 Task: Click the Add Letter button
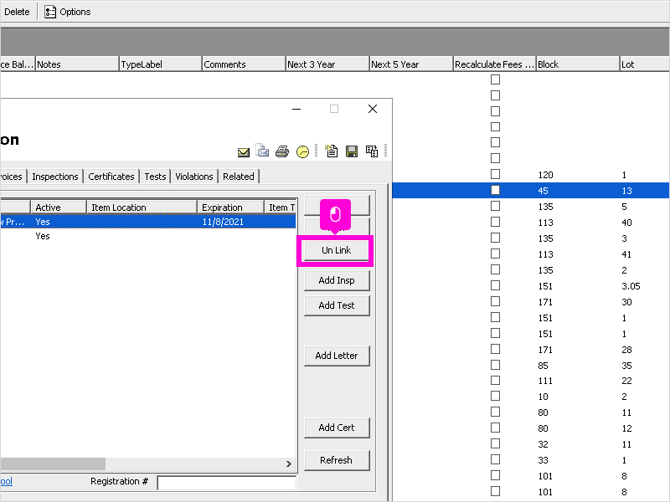coord(336,356)
